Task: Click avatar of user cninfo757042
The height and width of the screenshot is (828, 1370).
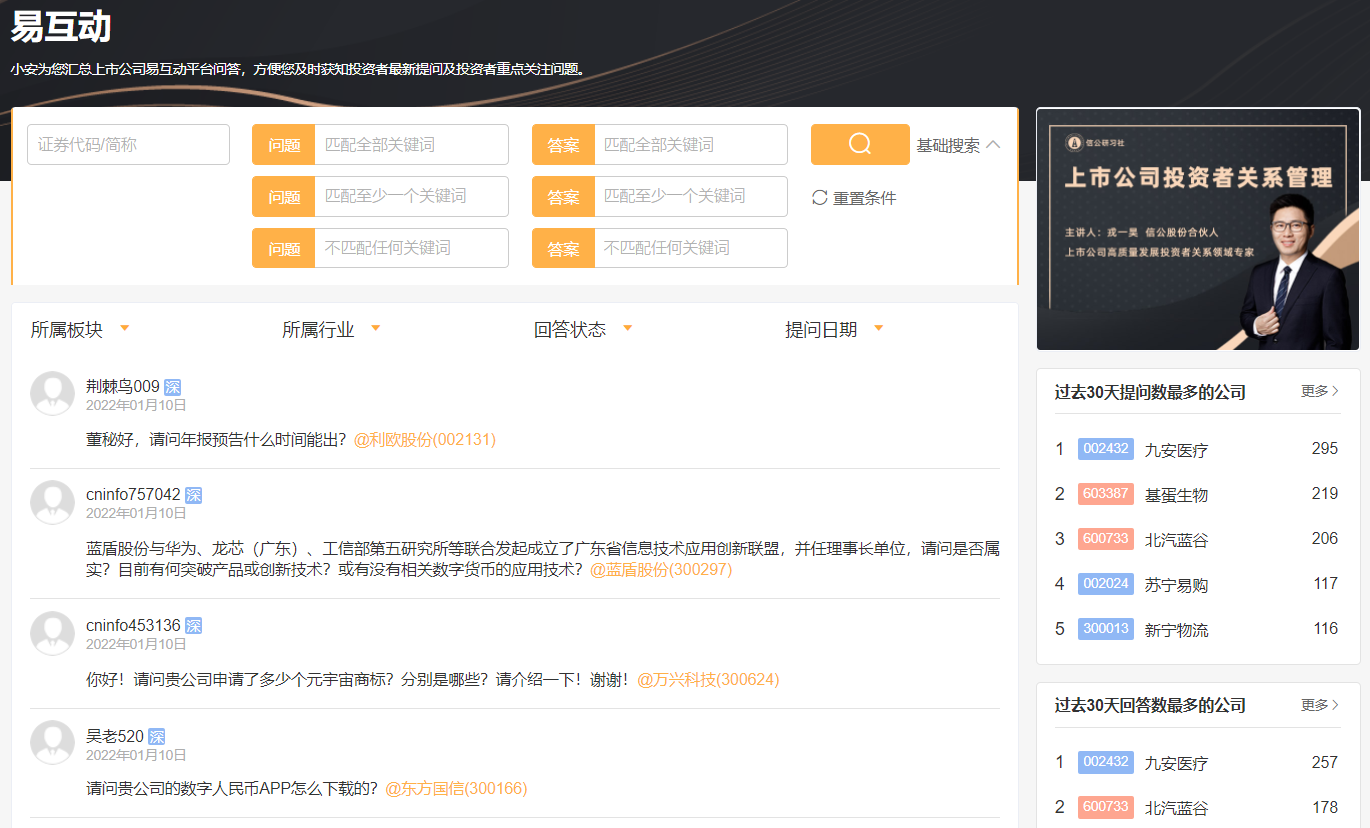Action: point(52,503)
